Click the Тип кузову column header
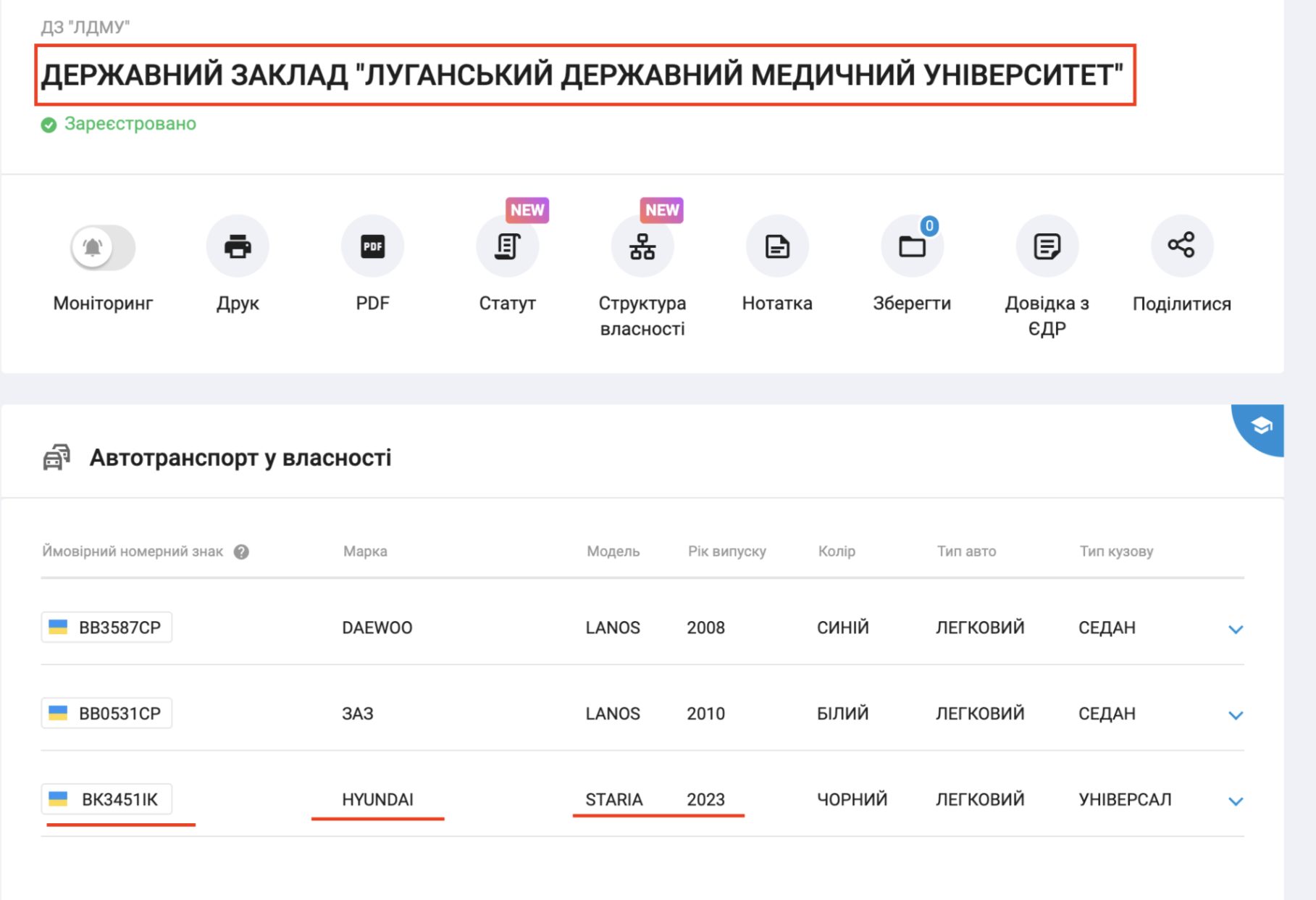1316x900 pixels. (x=1116, y=551)
